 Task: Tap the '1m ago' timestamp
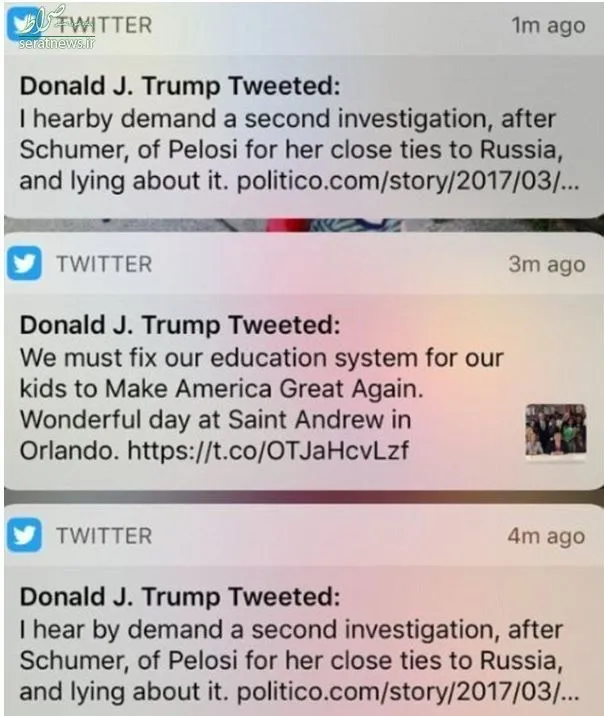point(548,26)
